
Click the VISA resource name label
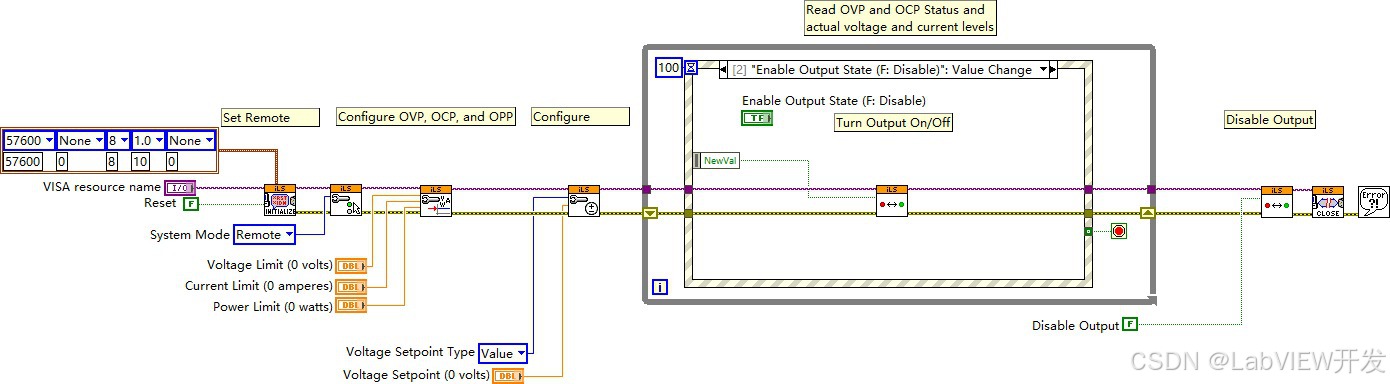pyautogui.click(x=101, y=187)
